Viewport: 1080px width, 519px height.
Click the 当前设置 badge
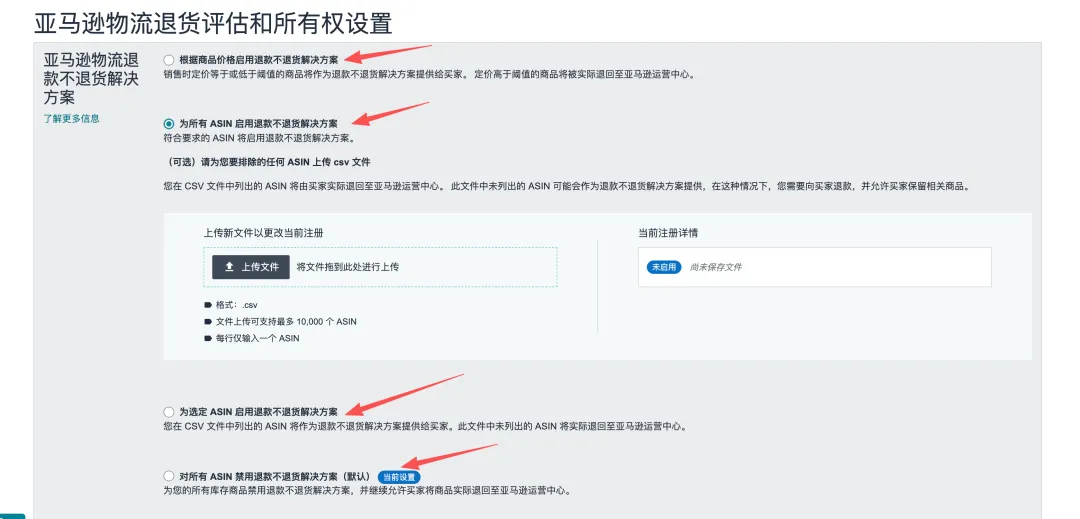tap(399, 477)
